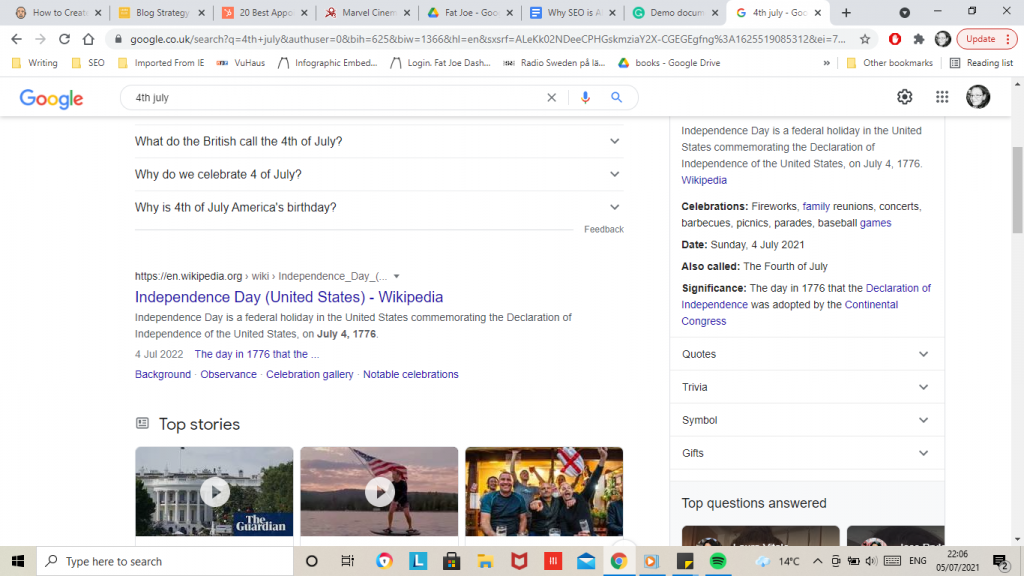Expand 'What do the British call the 4th of July?'
1024x576 pixels.
pos(379,141)
